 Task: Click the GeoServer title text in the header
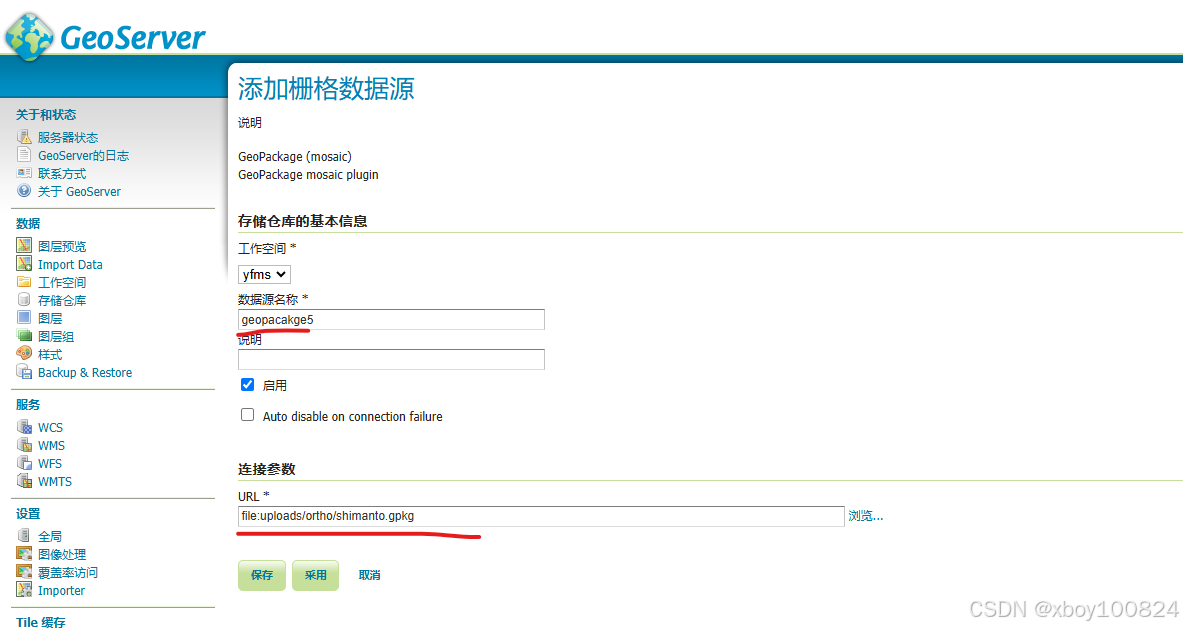click(x=132, y=37)
